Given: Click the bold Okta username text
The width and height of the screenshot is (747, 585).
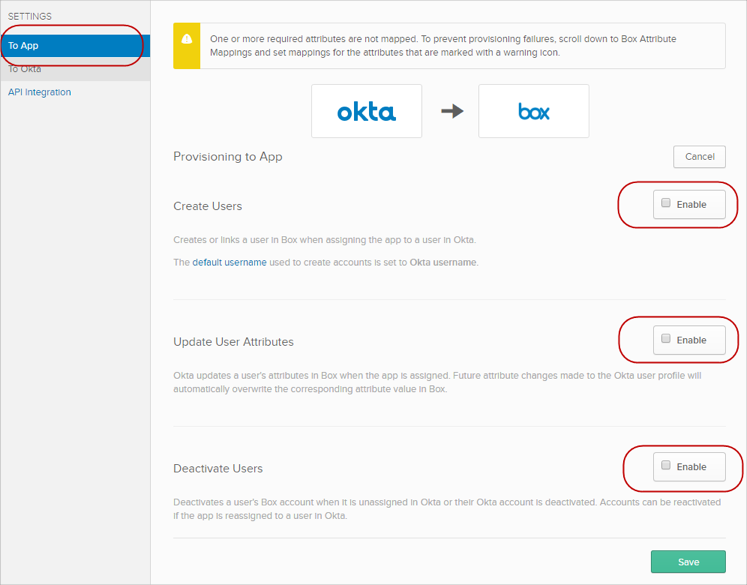Looking at the screenshot, I should pyautogui.click(x=443, y=262).
